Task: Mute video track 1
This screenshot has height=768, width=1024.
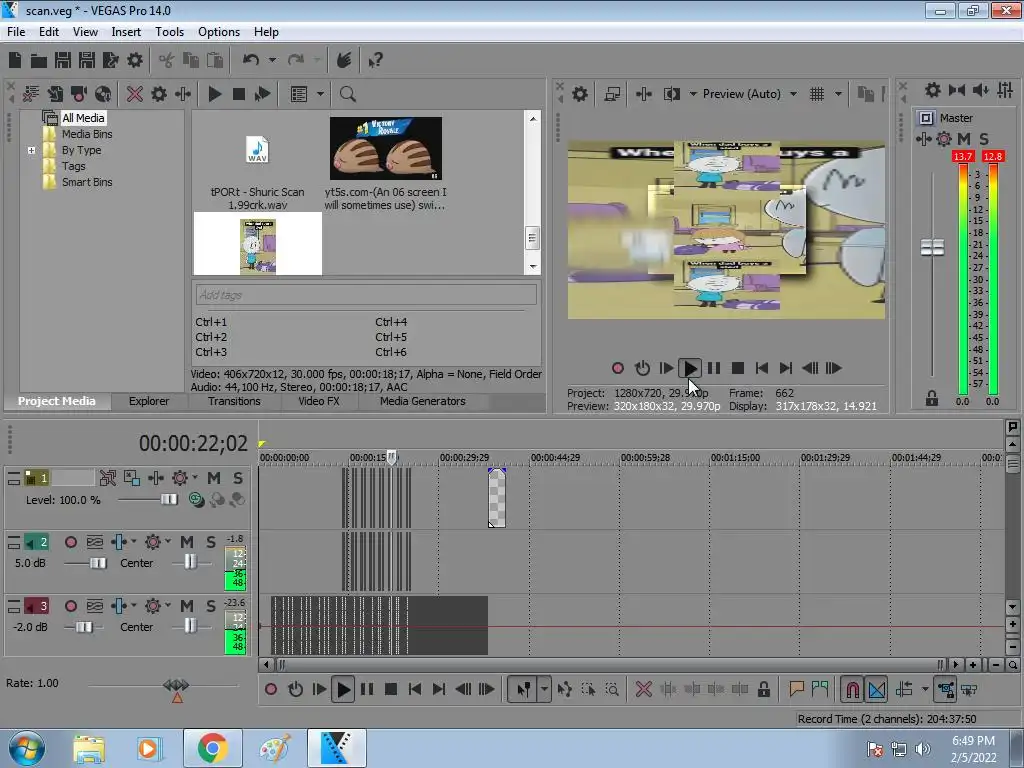Action: click(214, 478)
